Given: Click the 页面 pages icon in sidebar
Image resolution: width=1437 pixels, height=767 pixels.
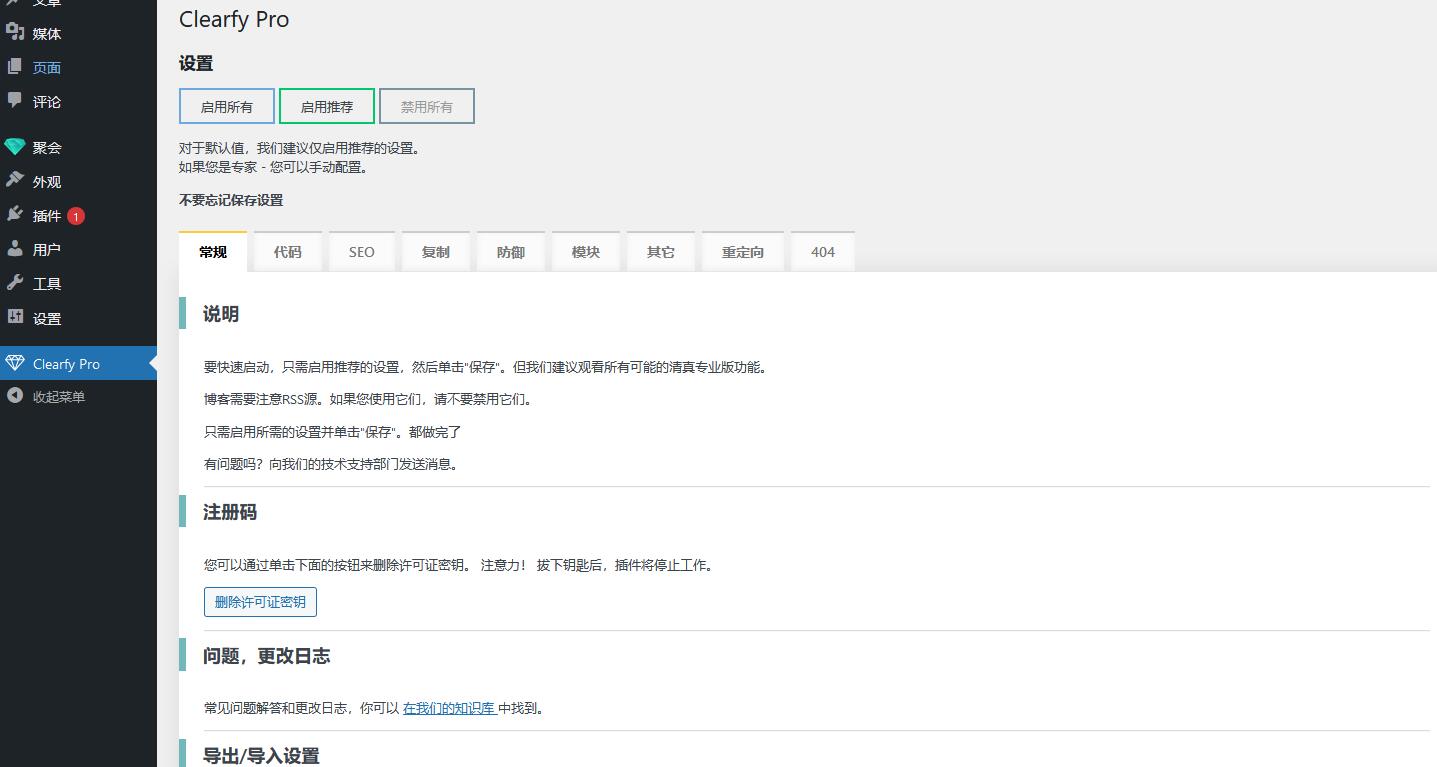Looking at the screenshot, I should coord(15,67).
